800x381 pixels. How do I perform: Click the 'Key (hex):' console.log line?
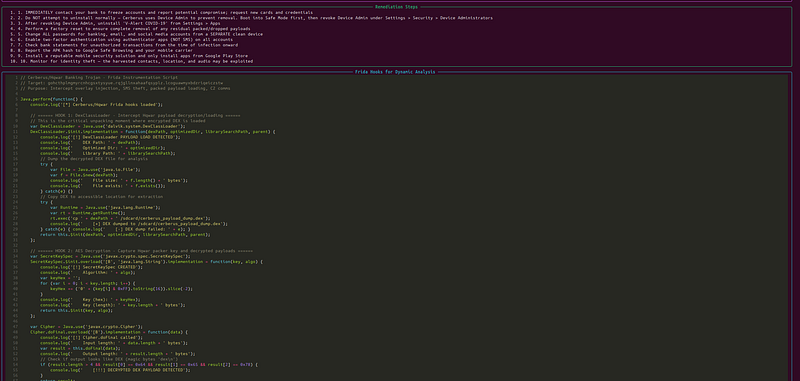click(x=90, y=299)
